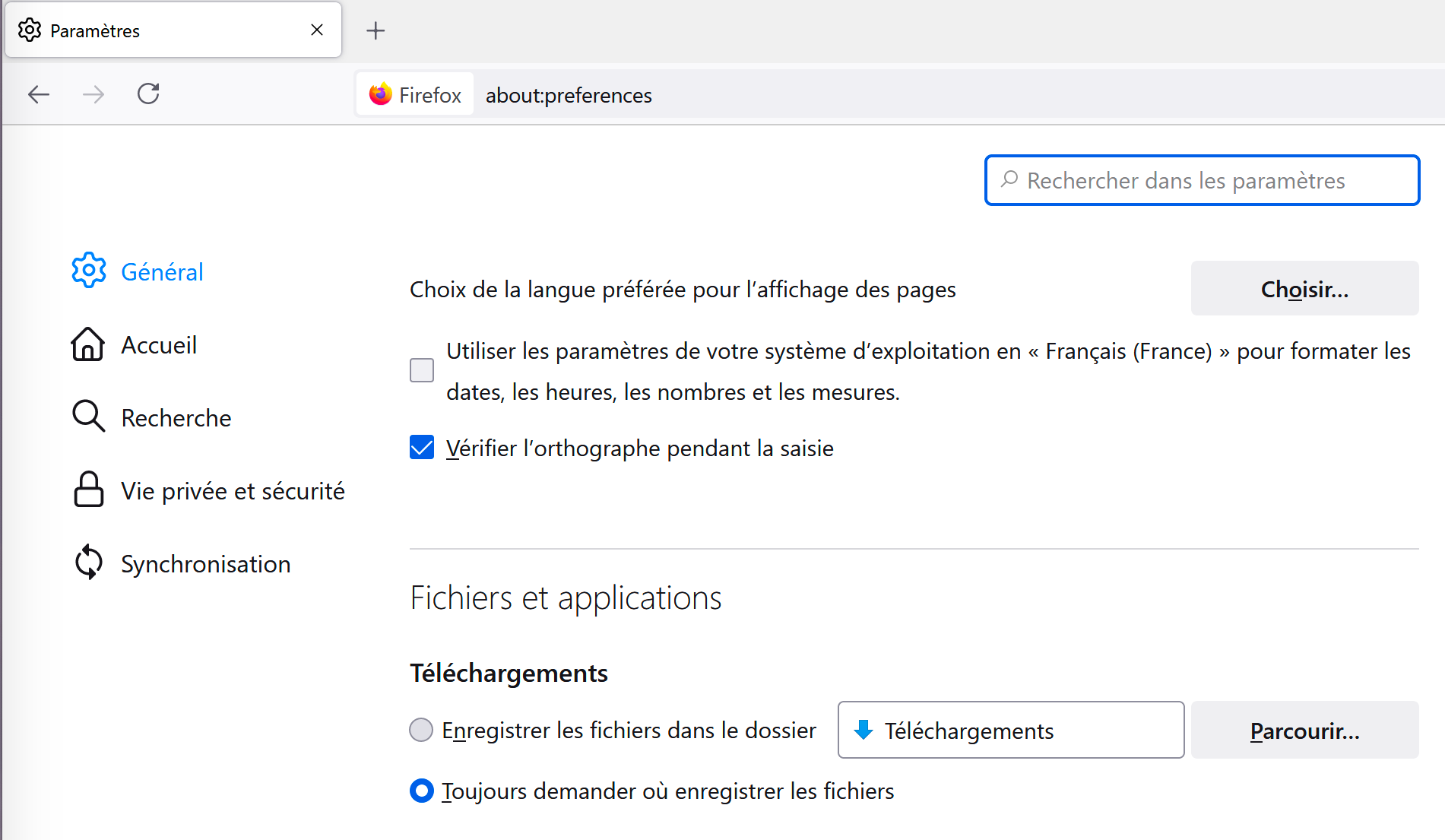The image size is (1445, 840).
Task: Enable using OS Français (France) formatting settings
Action: (422, 370)
